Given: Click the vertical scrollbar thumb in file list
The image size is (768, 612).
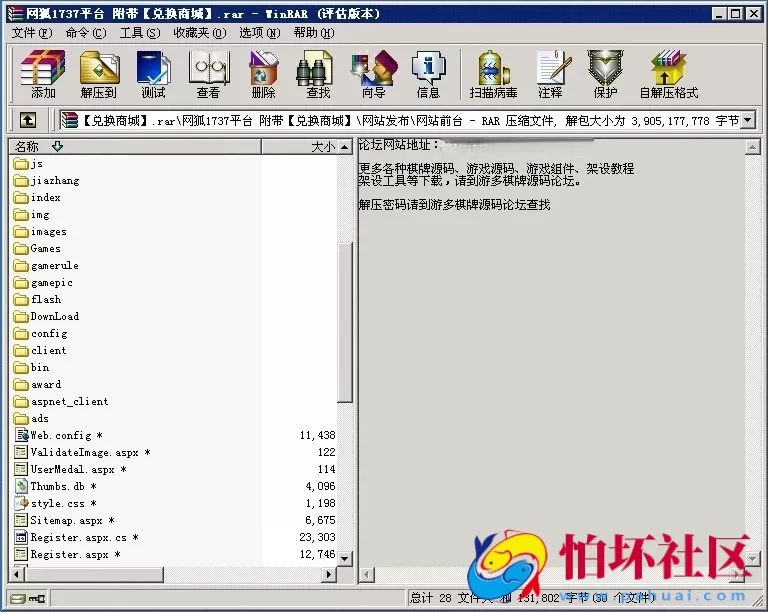Looking at the screenshot, I should point(345,322).
